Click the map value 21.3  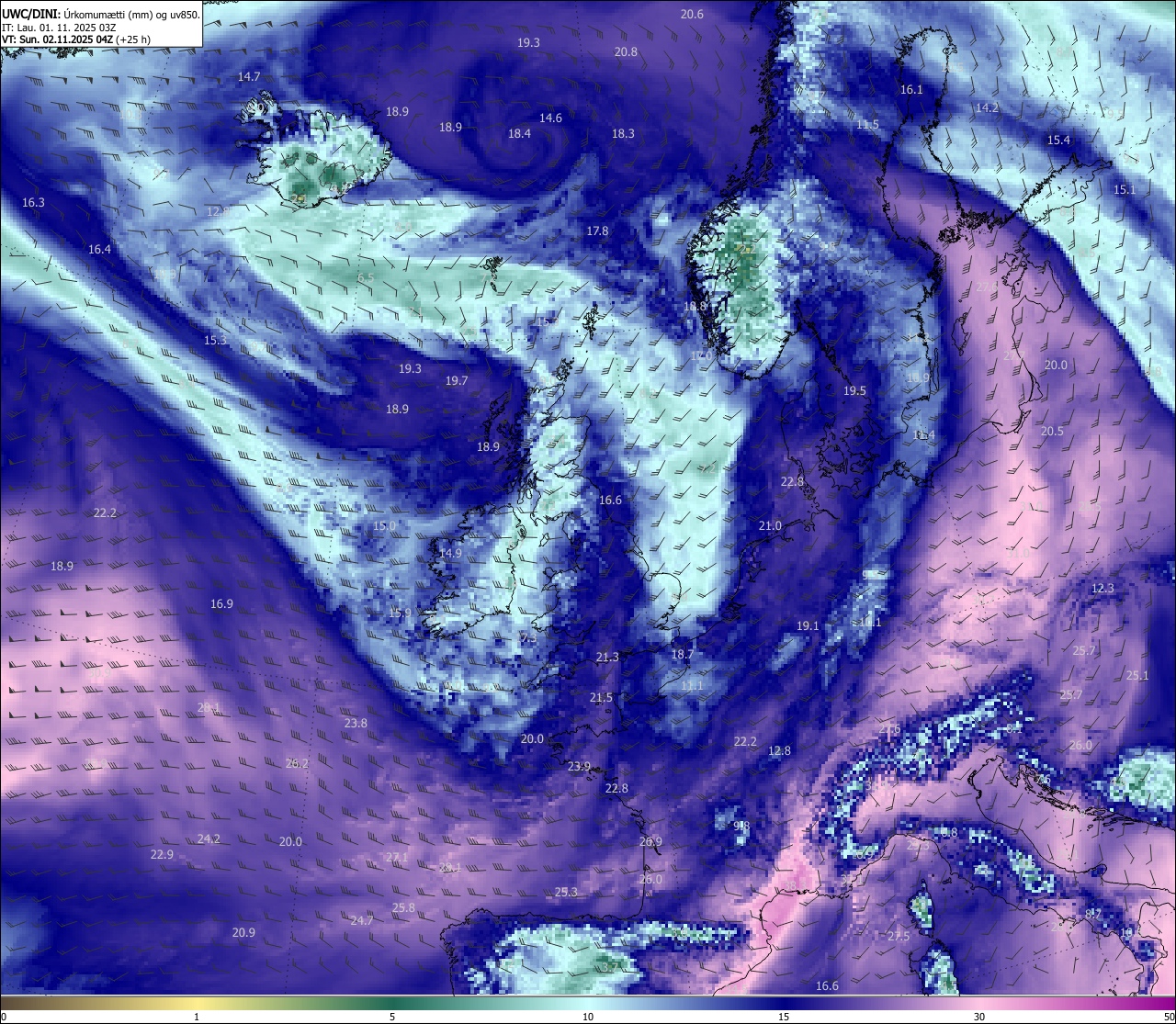(607, 657)
